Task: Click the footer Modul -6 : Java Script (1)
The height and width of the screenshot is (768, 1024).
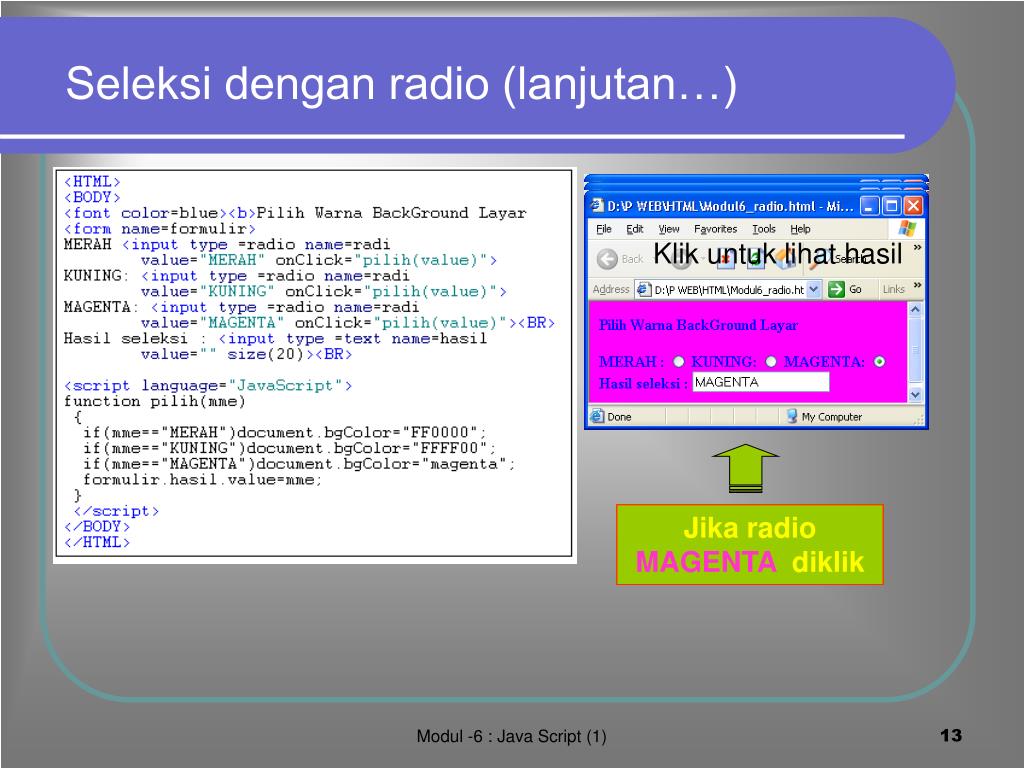Action: click(x=511, y=737)
